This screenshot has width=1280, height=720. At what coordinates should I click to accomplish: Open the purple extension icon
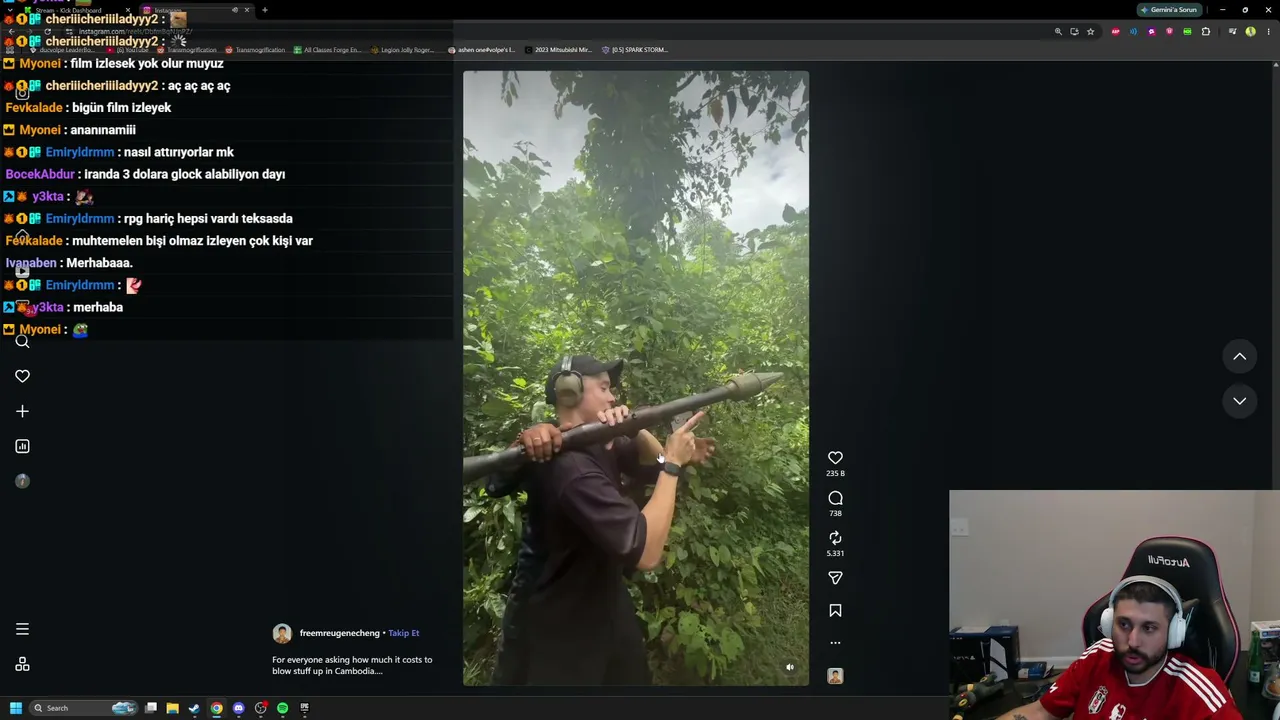pyautogui.click(x=1151, y=32)
